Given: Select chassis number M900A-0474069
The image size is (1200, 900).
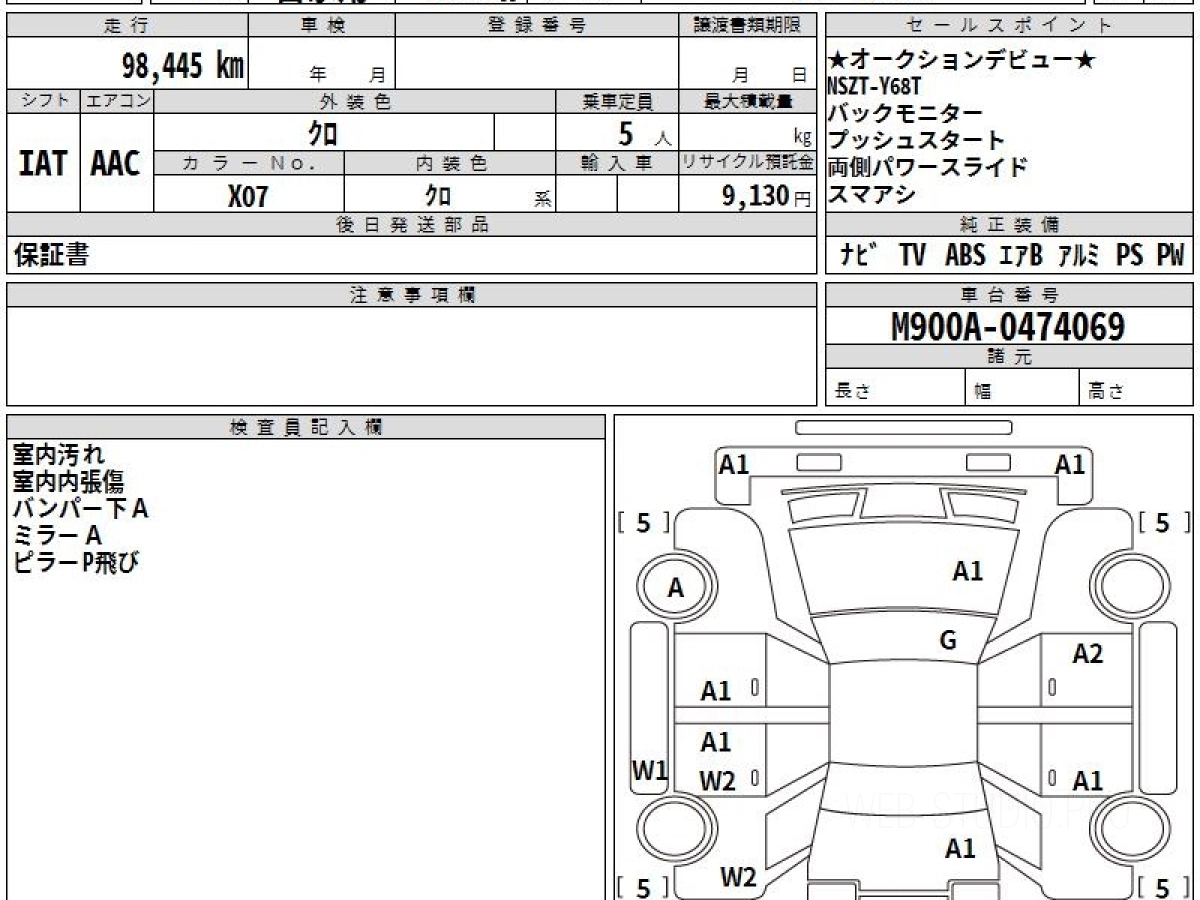Looking at the screenshot, I should coord(1008,326).
